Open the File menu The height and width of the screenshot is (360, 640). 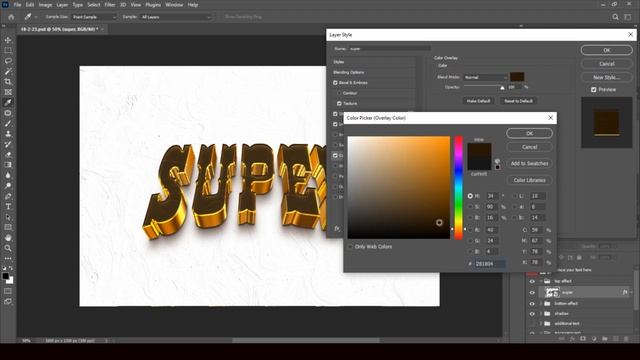(17, 5)
